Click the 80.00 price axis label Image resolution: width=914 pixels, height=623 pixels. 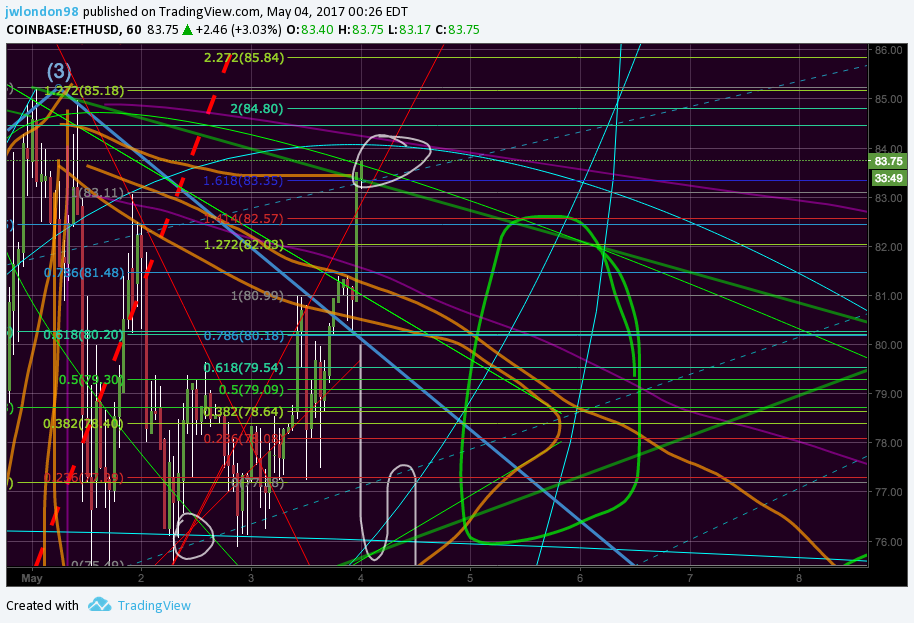pos(888,345)
